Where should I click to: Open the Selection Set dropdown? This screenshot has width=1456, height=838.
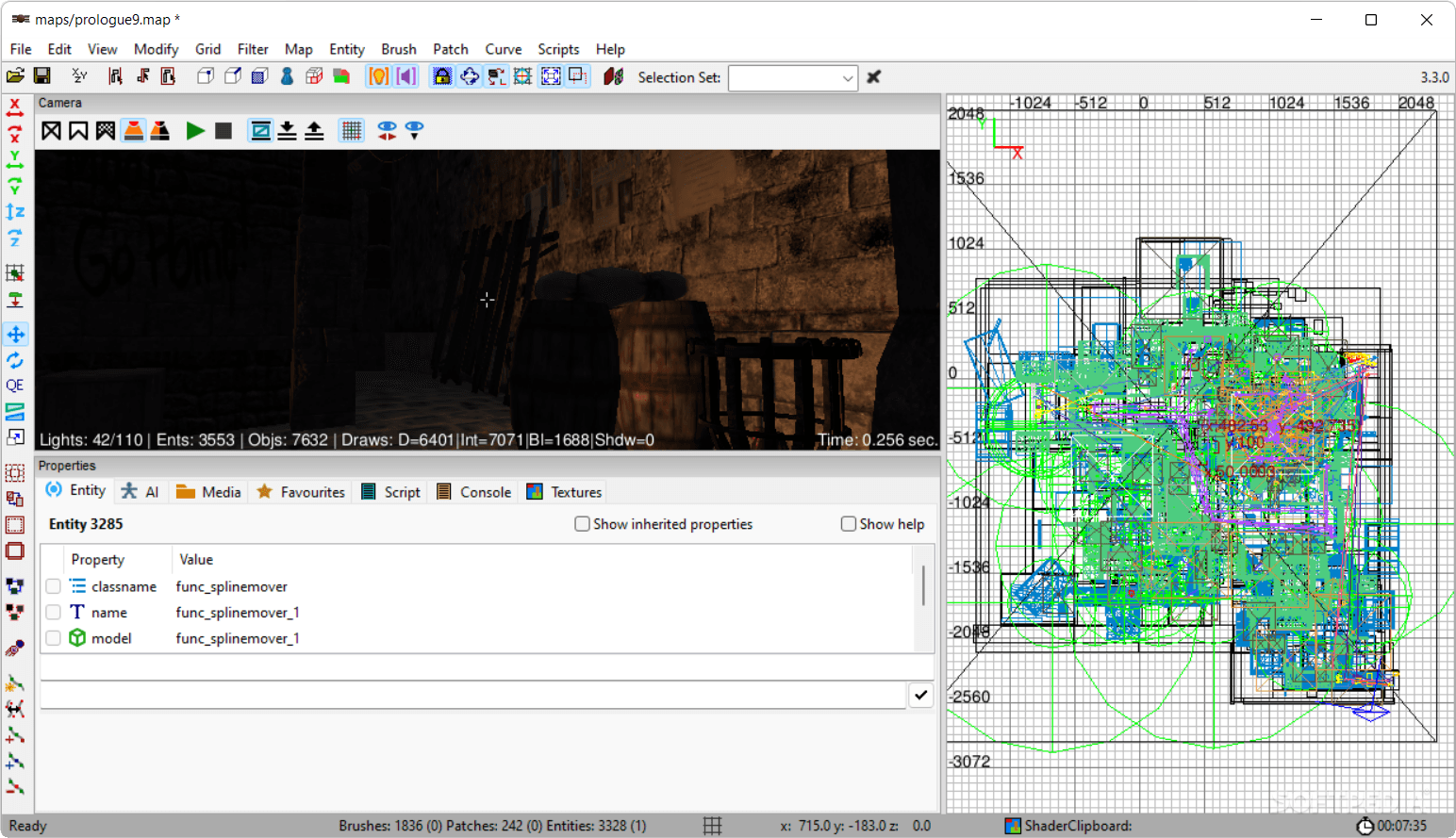793,77
